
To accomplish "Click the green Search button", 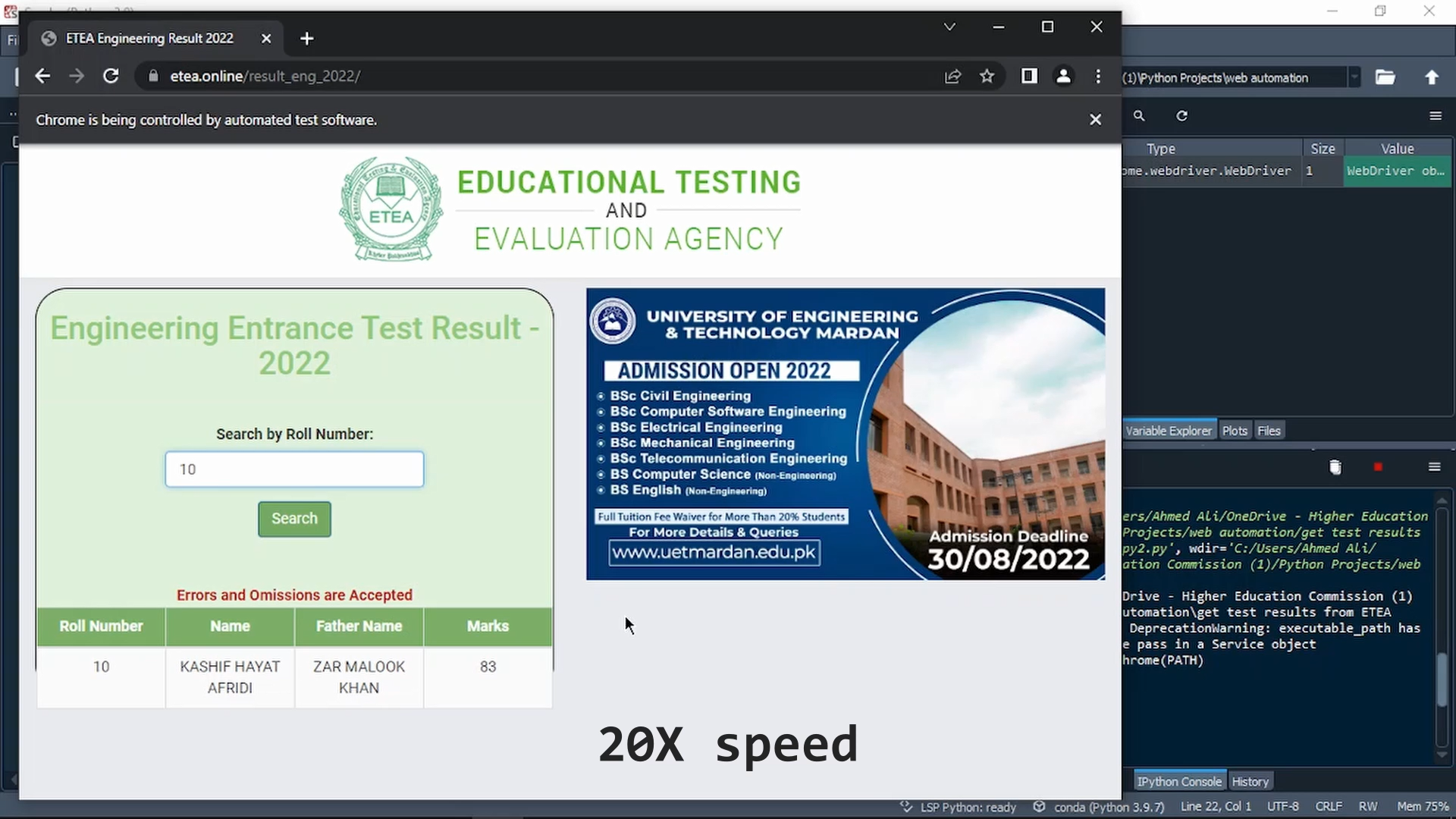I will [x=294, y=519].
